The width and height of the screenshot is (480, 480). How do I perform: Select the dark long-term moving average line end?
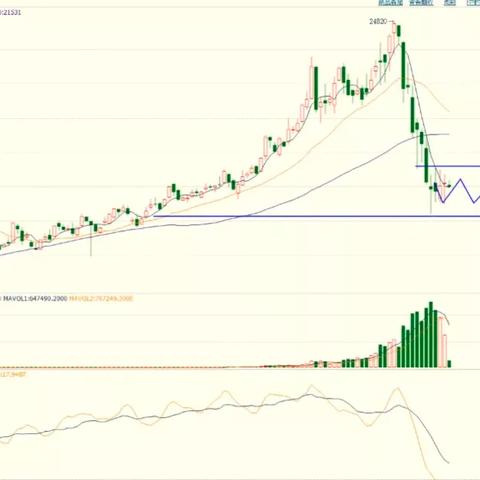pos(447,134)
